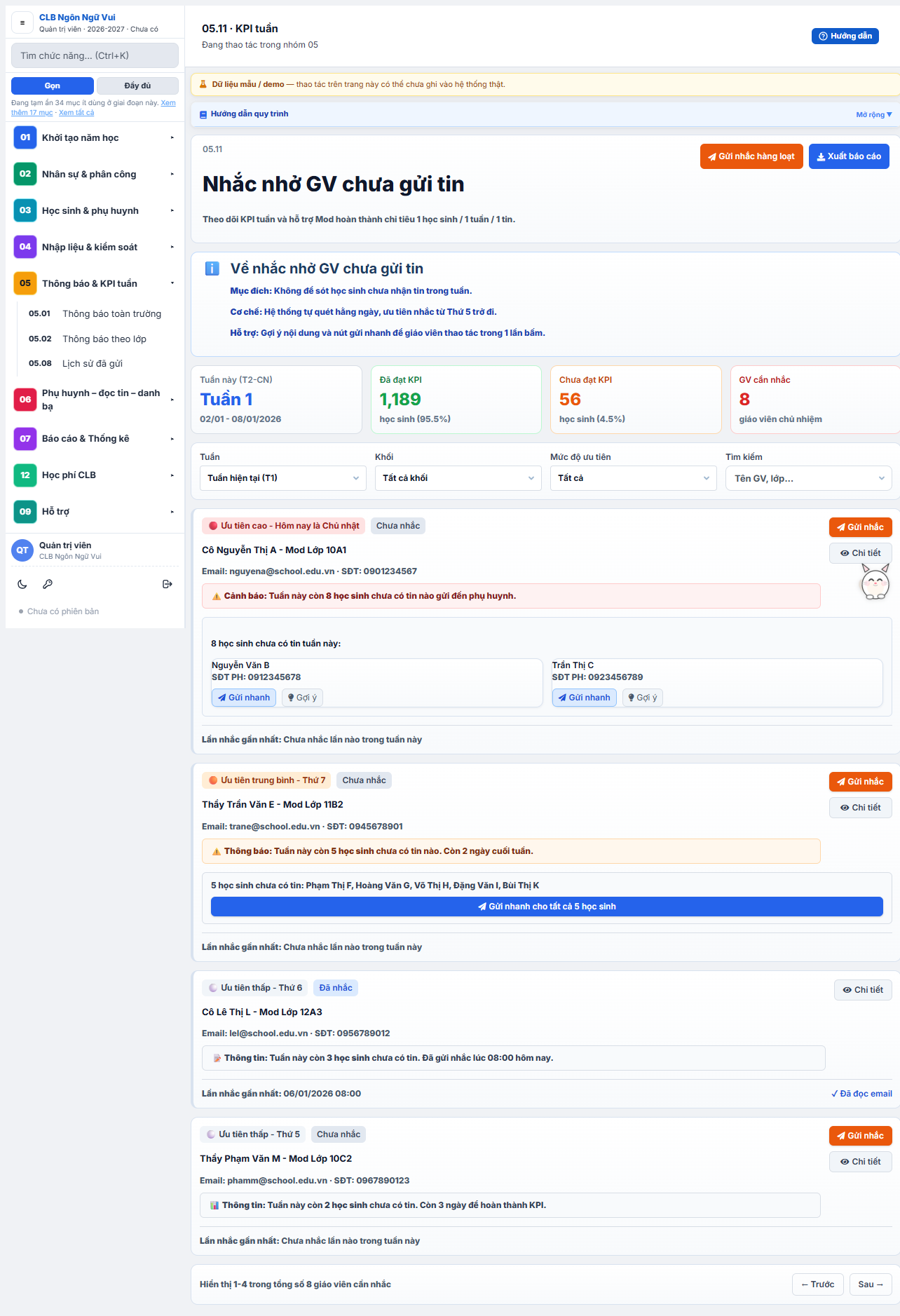Viewport: 900px width, 1316px height.
Task: View Chi tiết for Cô Lê Thị L
Action: click(x=863, y=990)
